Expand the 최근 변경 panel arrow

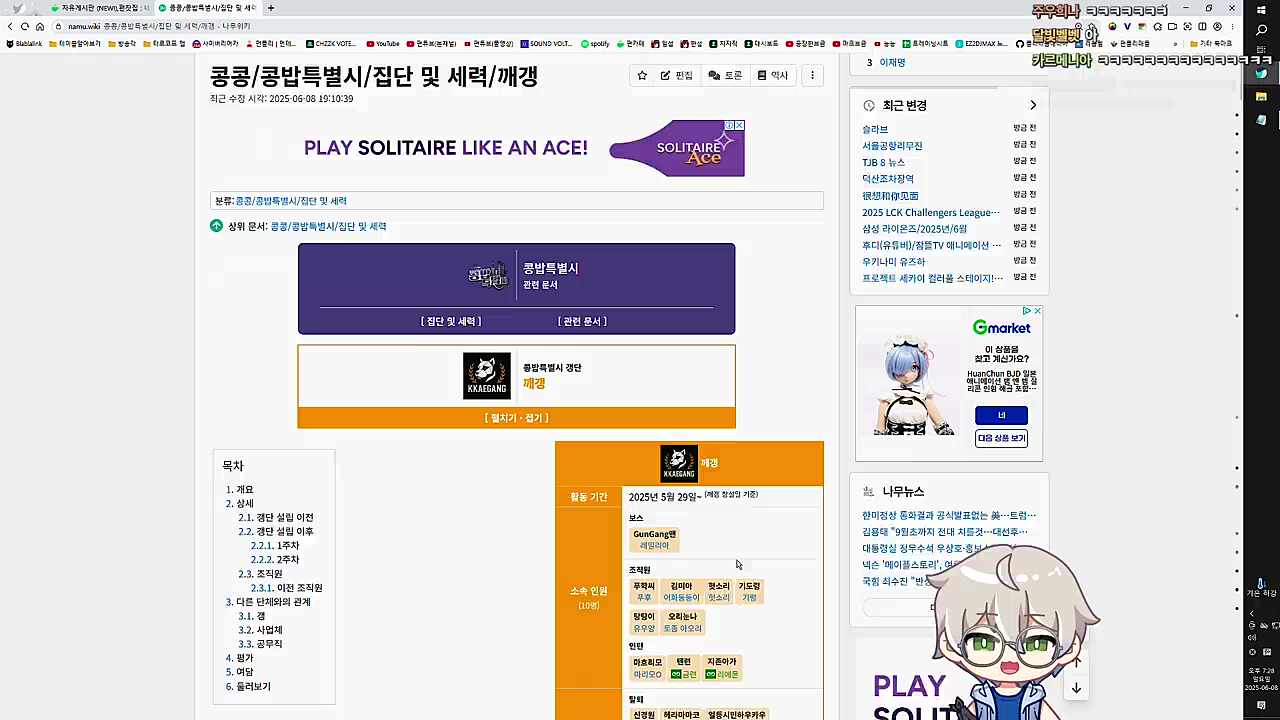(x=1033, y=105)
